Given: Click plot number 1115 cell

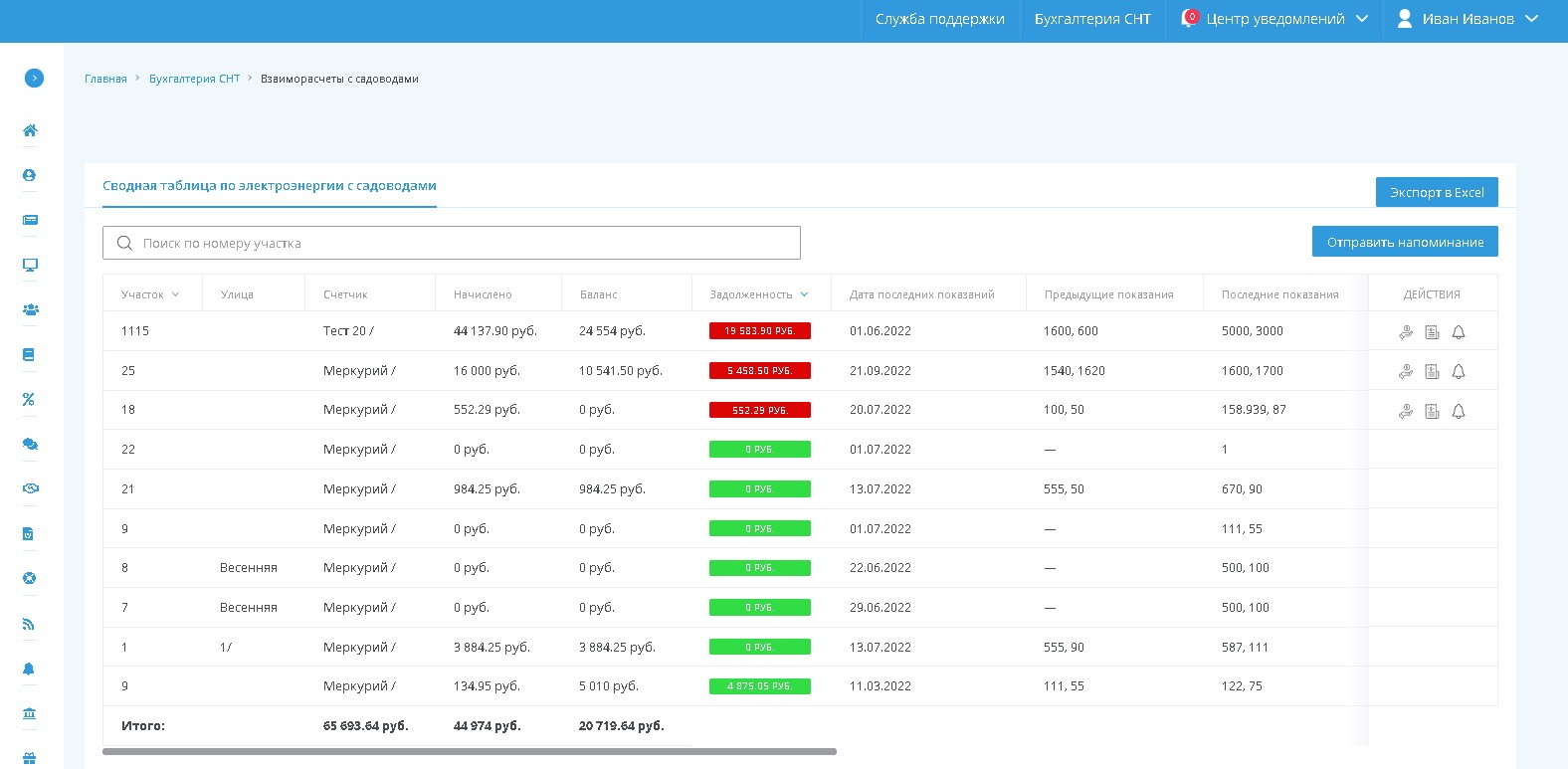Looking at the screenshot, I should pos(135,331).
